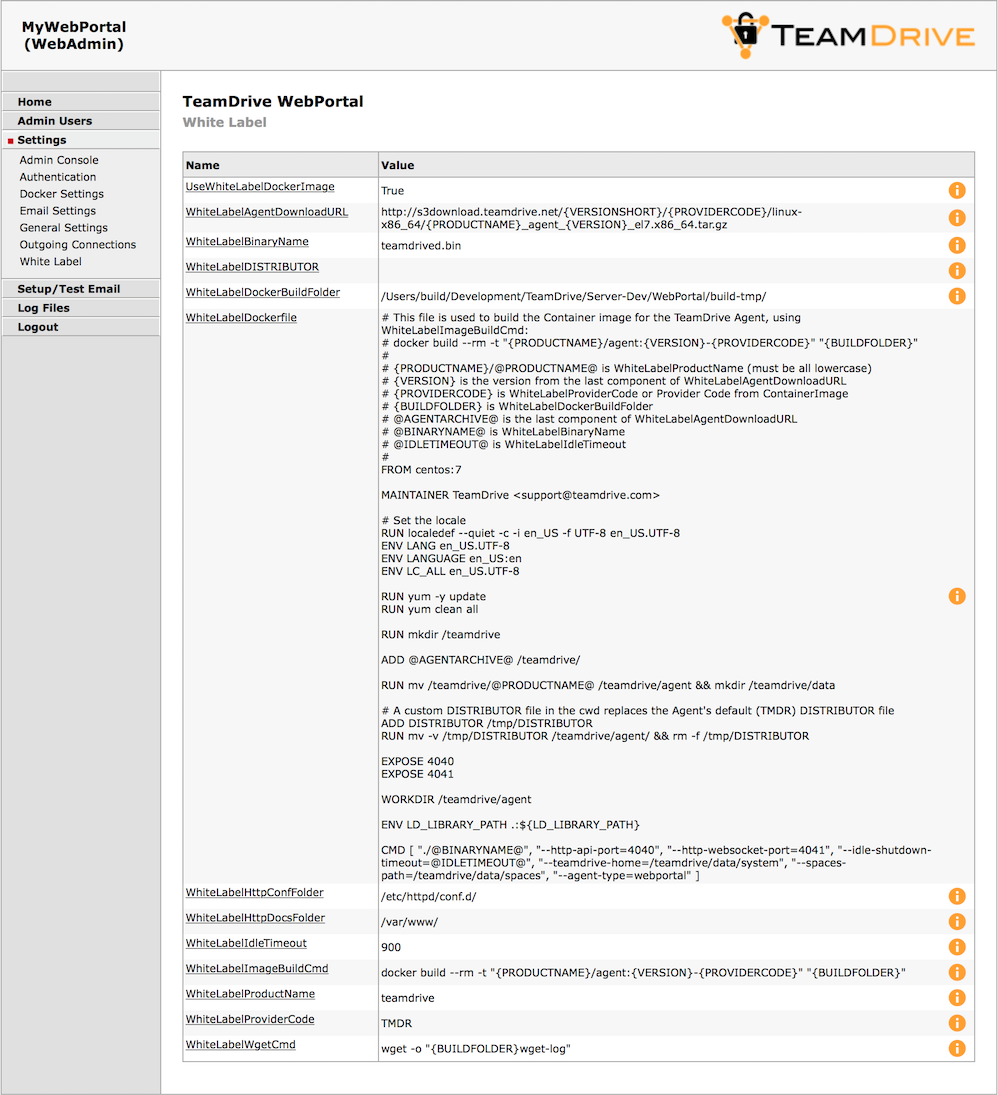998x1095 pixels.
Task: Click the TeamDrive logo
Action: click(x=849, y=35)
